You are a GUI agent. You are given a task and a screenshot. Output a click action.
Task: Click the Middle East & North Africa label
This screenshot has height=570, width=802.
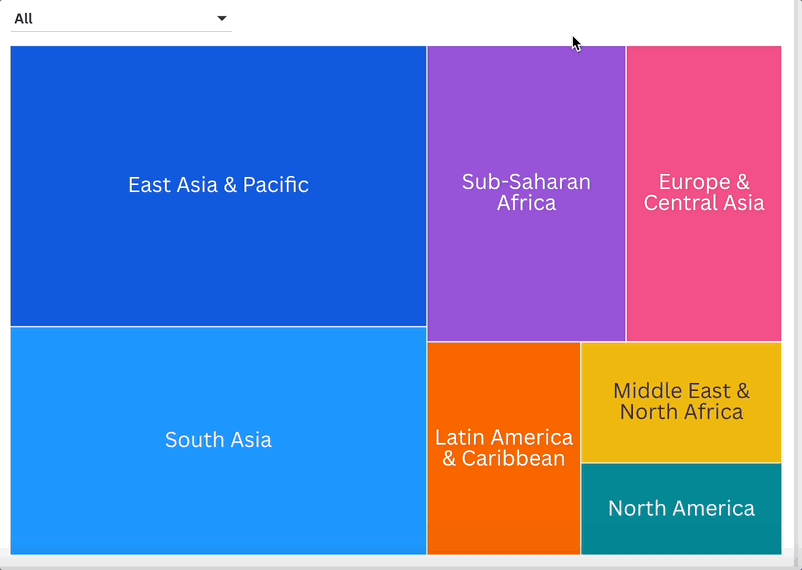pyautogui.click(x=681, y=401)
